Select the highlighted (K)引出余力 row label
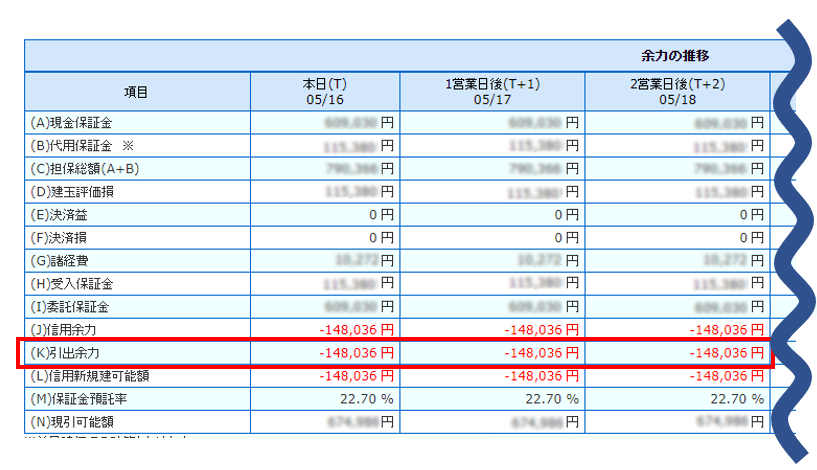This screenshot has height=470, width=817. coord(65,353)
